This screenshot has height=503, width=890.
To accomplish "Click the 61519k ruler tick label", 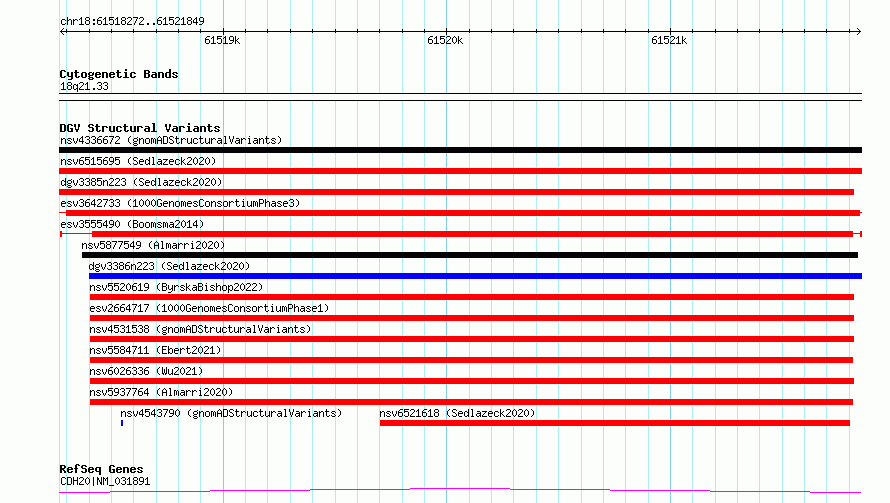I will (x=222, y=40).
